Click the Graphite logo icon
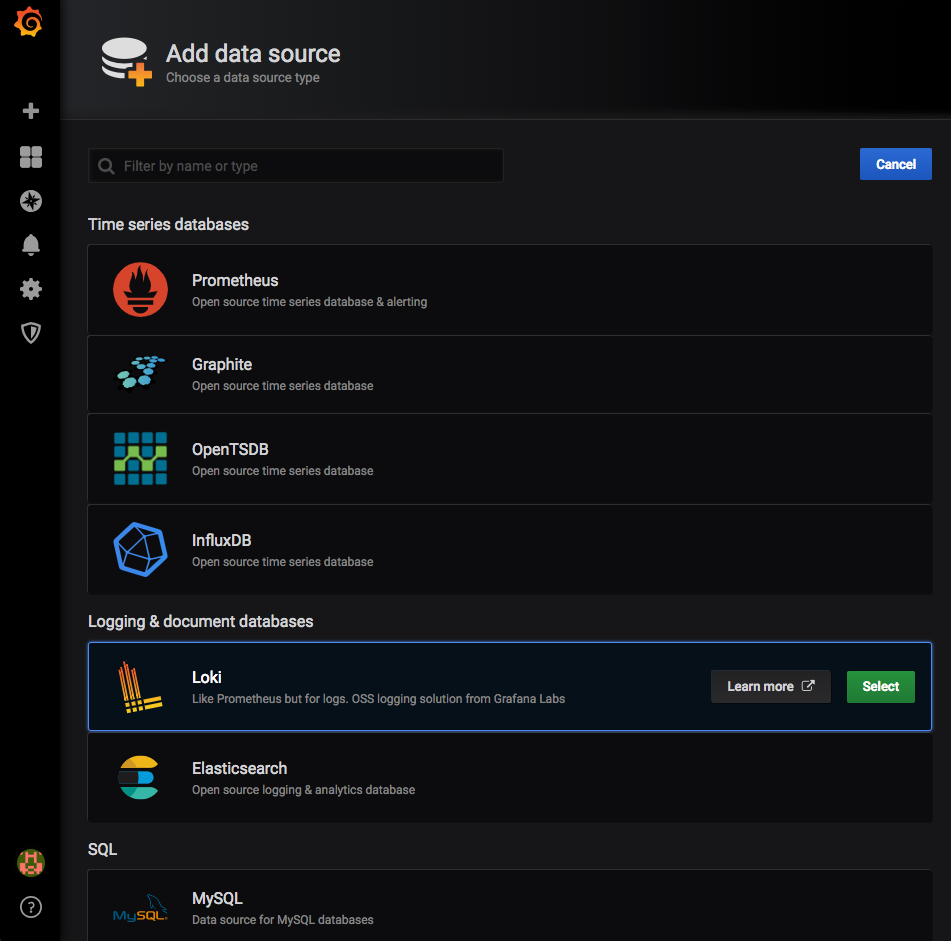Screen dimensions: 951x941 click(140, 372)
